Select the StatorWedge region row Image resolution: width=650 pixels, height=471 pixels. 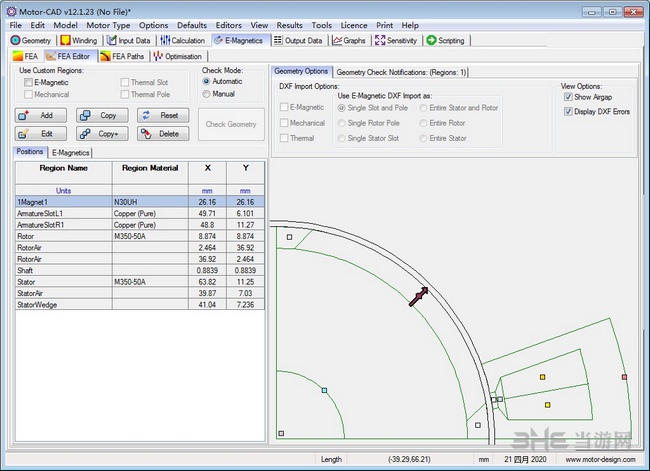(x=140, y=305)
